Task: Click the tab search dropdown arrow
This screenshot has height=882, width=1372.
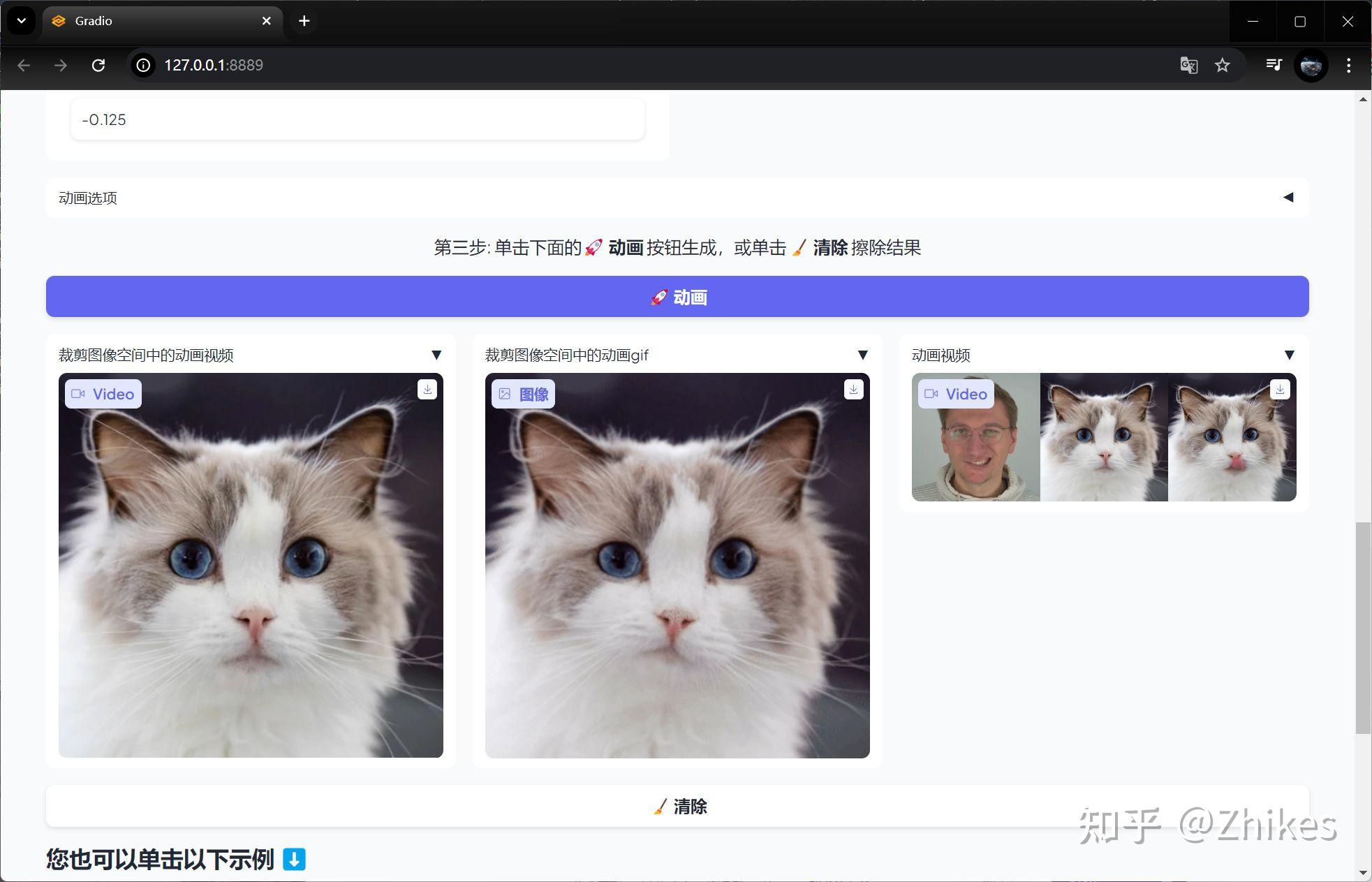Action: (x=22, y=21)
